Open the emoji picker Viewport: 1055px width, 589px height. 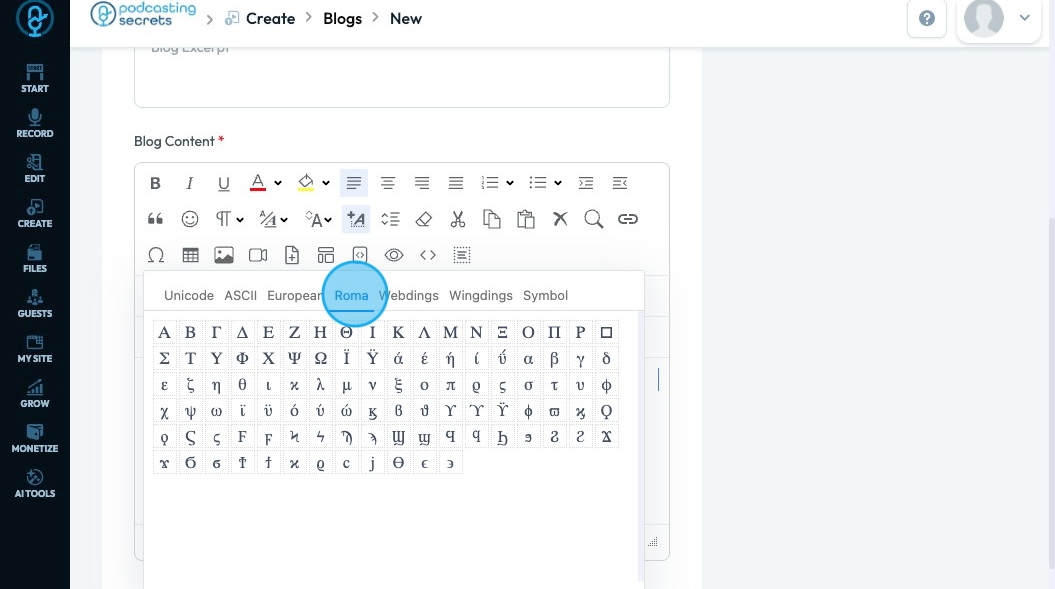(x=190, y=219)
